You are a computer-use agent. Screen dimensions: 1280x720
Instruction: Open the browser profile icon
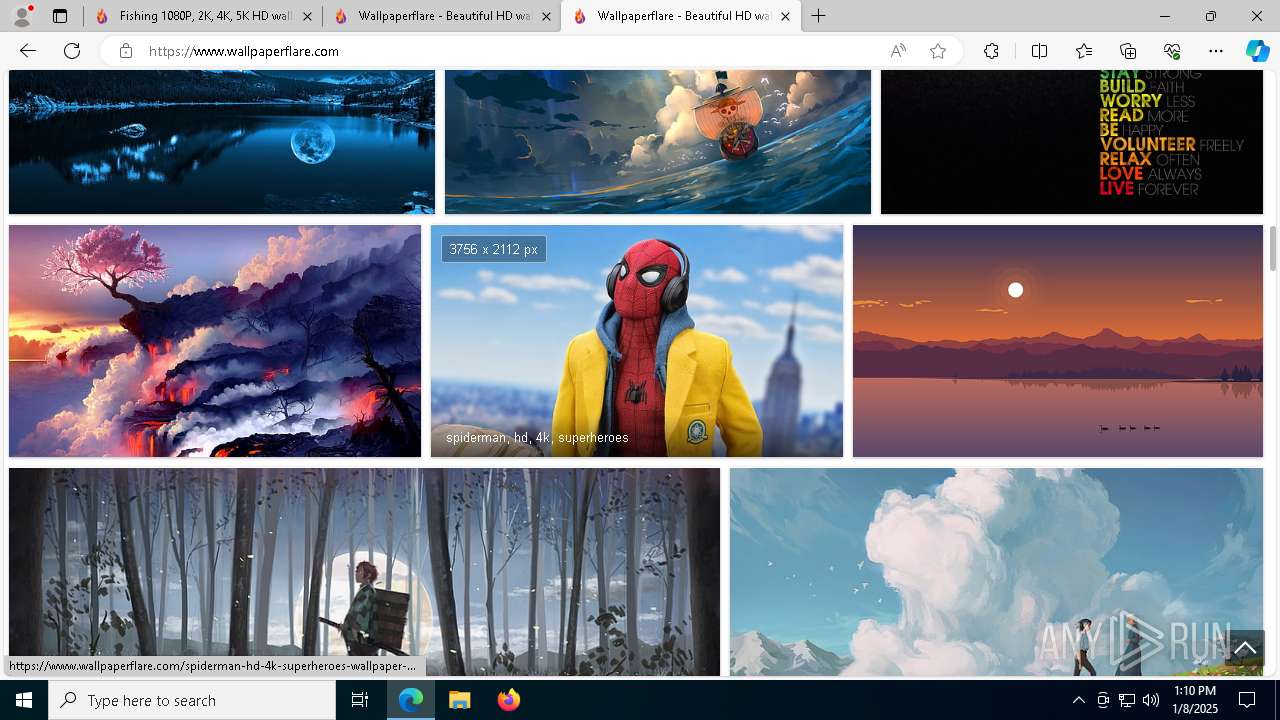point(21,16)
